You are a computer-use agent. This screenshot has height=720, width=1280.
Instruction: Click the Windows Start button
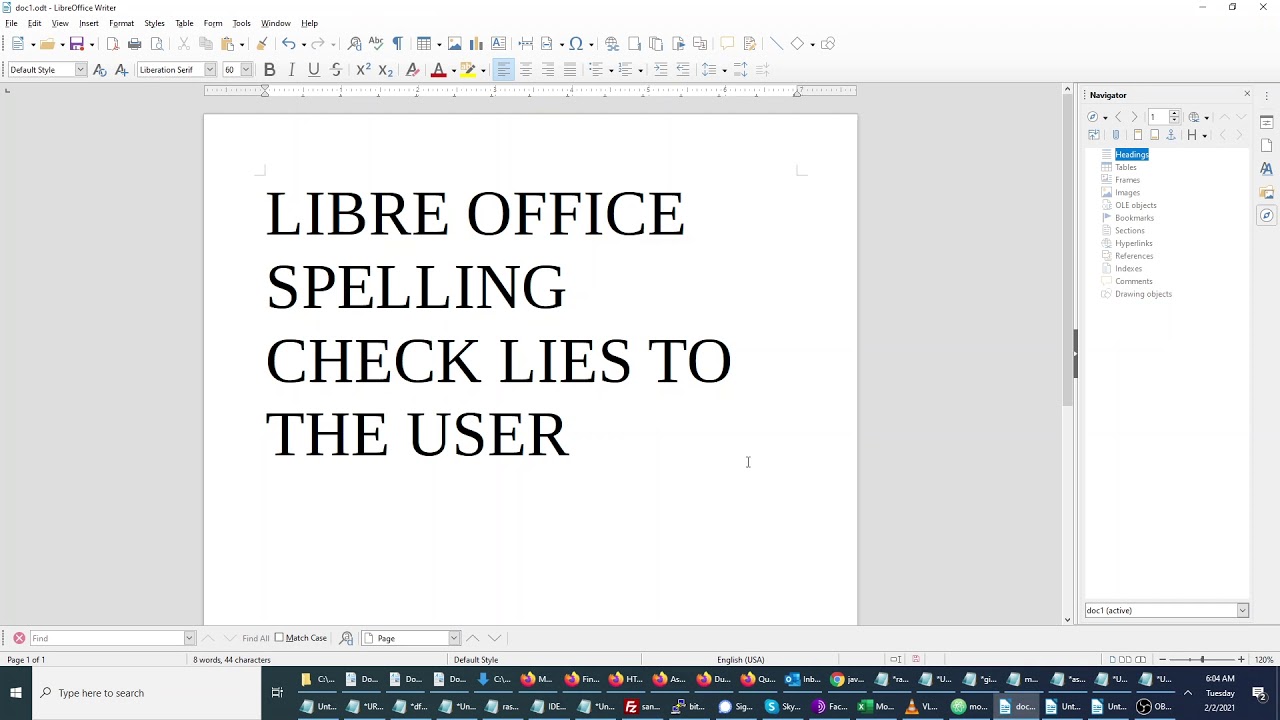tap(15, 693)
